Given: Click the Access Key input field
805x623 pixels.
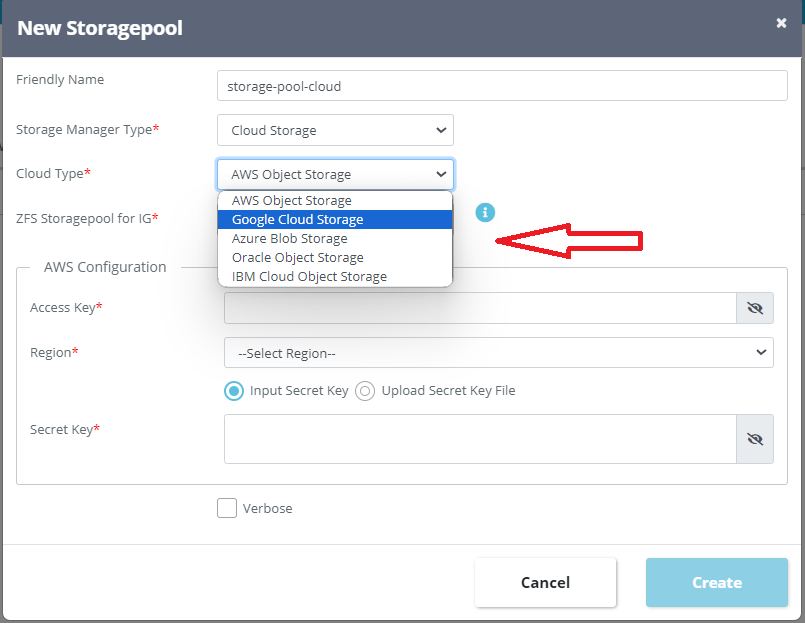Looking at the screenshot, I should [x=480, y=308].
